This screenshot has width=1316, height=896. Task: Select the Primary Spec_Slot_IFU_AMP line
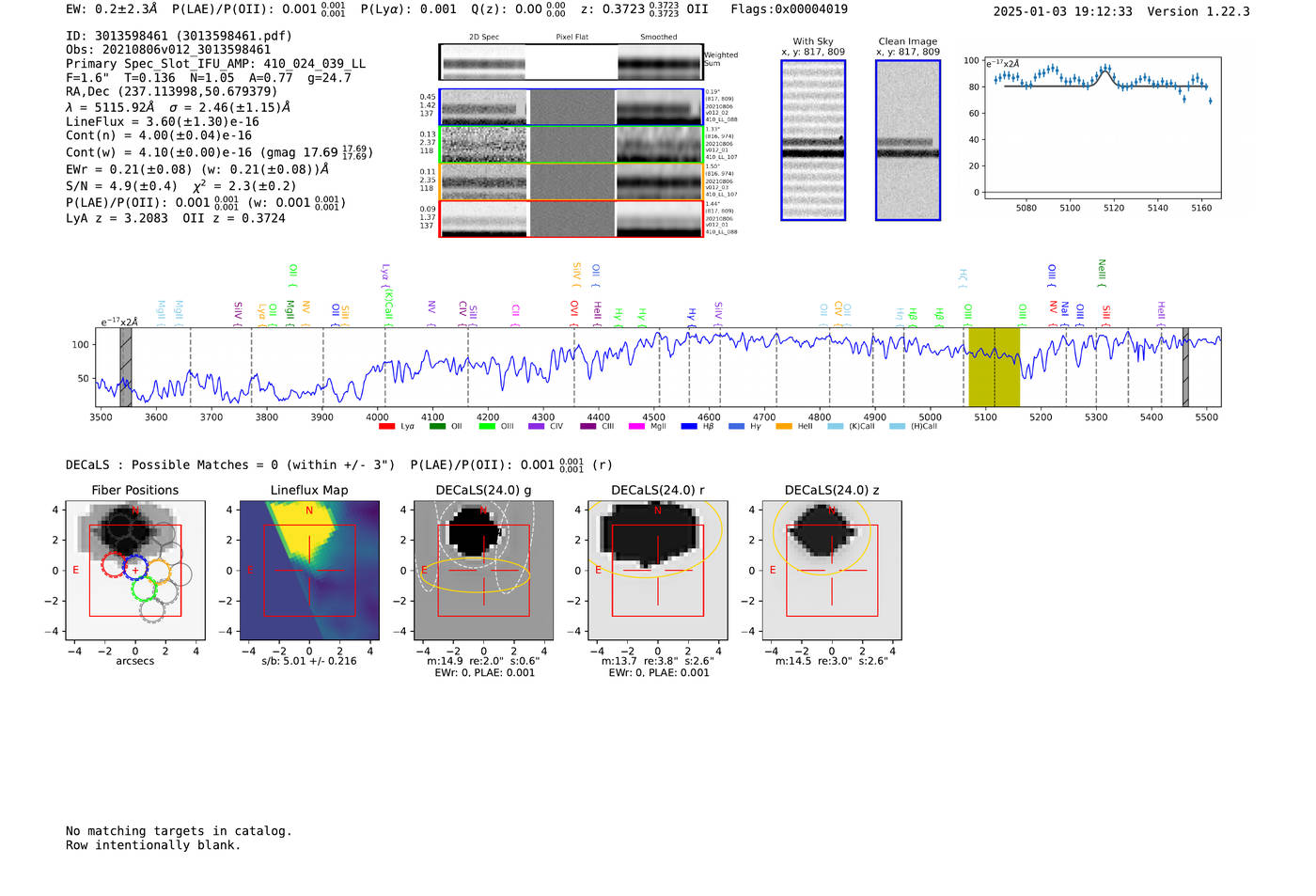pos(216,64)
